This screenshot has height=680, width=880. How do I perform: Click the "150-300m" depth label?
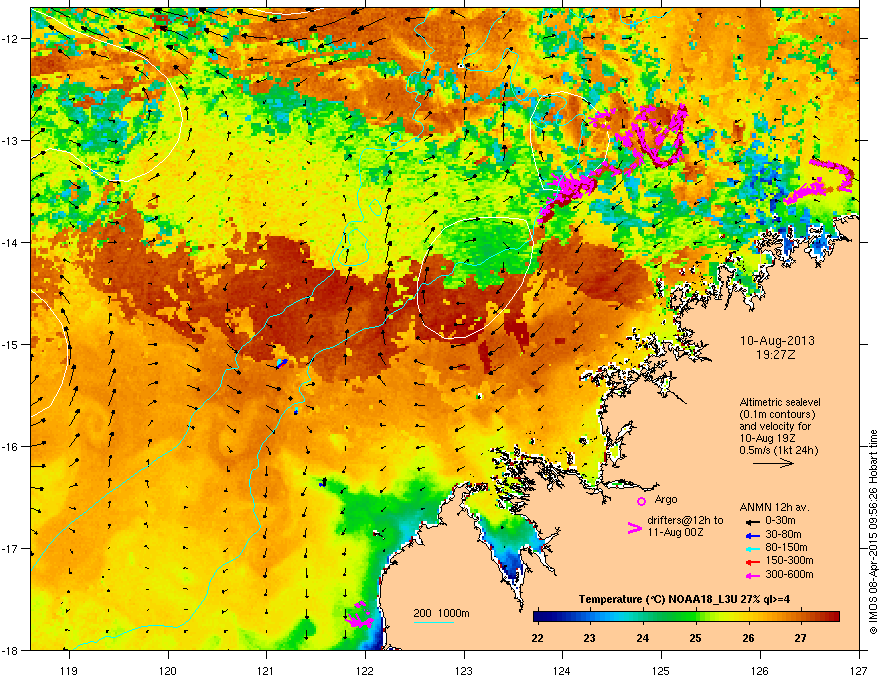tap(789, 560)
